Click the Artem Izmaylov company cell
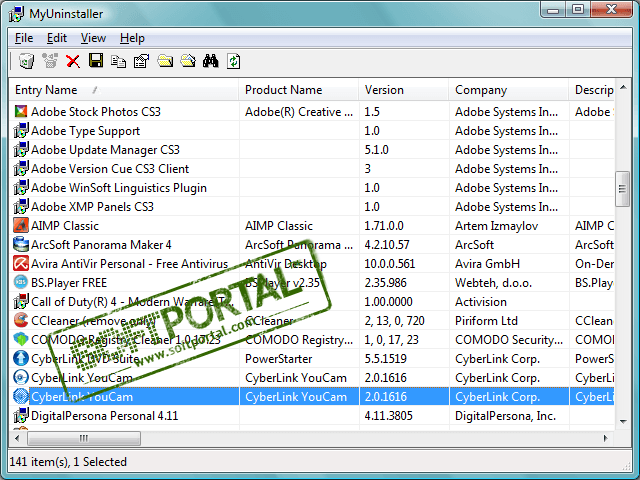640x480 pixels. [x=496, y=226]
